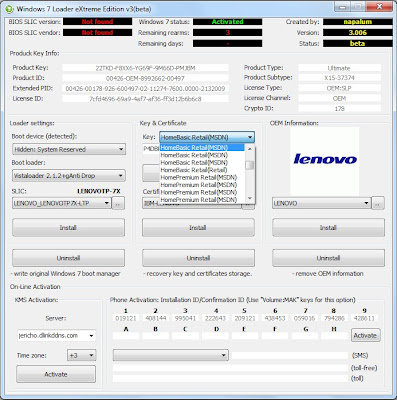Click the green Activated status text

click(228, 22)
